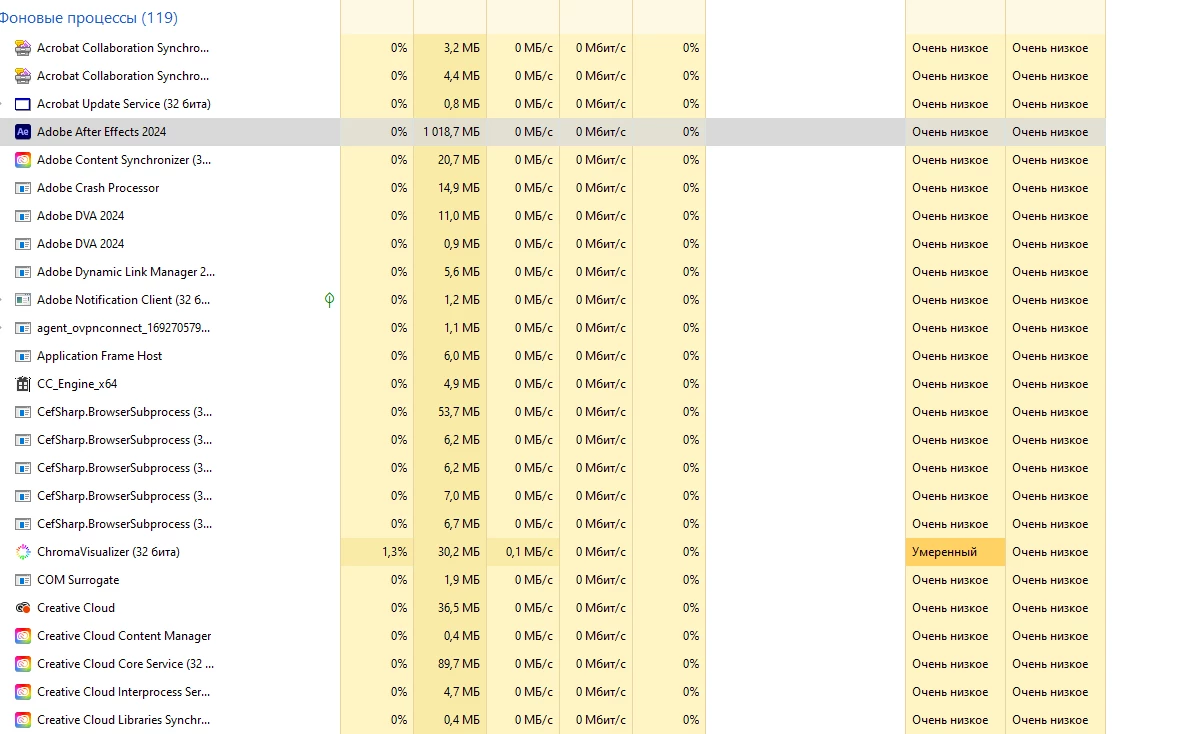Select the '1 018,7 МБ' memory cell
The image size is (1183, 734).
click(451, 132)
